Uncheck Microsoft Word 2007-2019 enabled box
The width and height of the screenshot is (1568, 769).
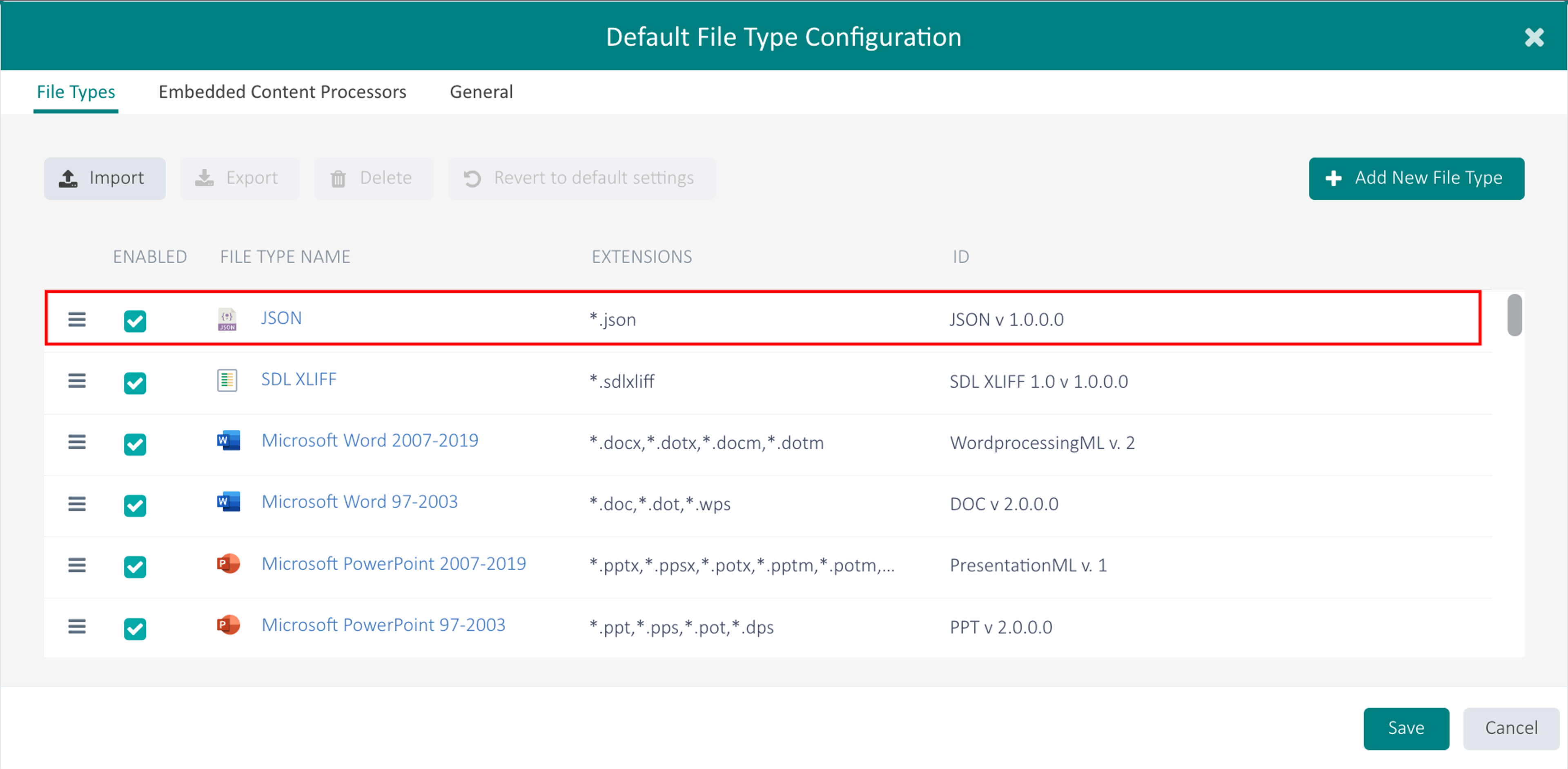point(135,444)
